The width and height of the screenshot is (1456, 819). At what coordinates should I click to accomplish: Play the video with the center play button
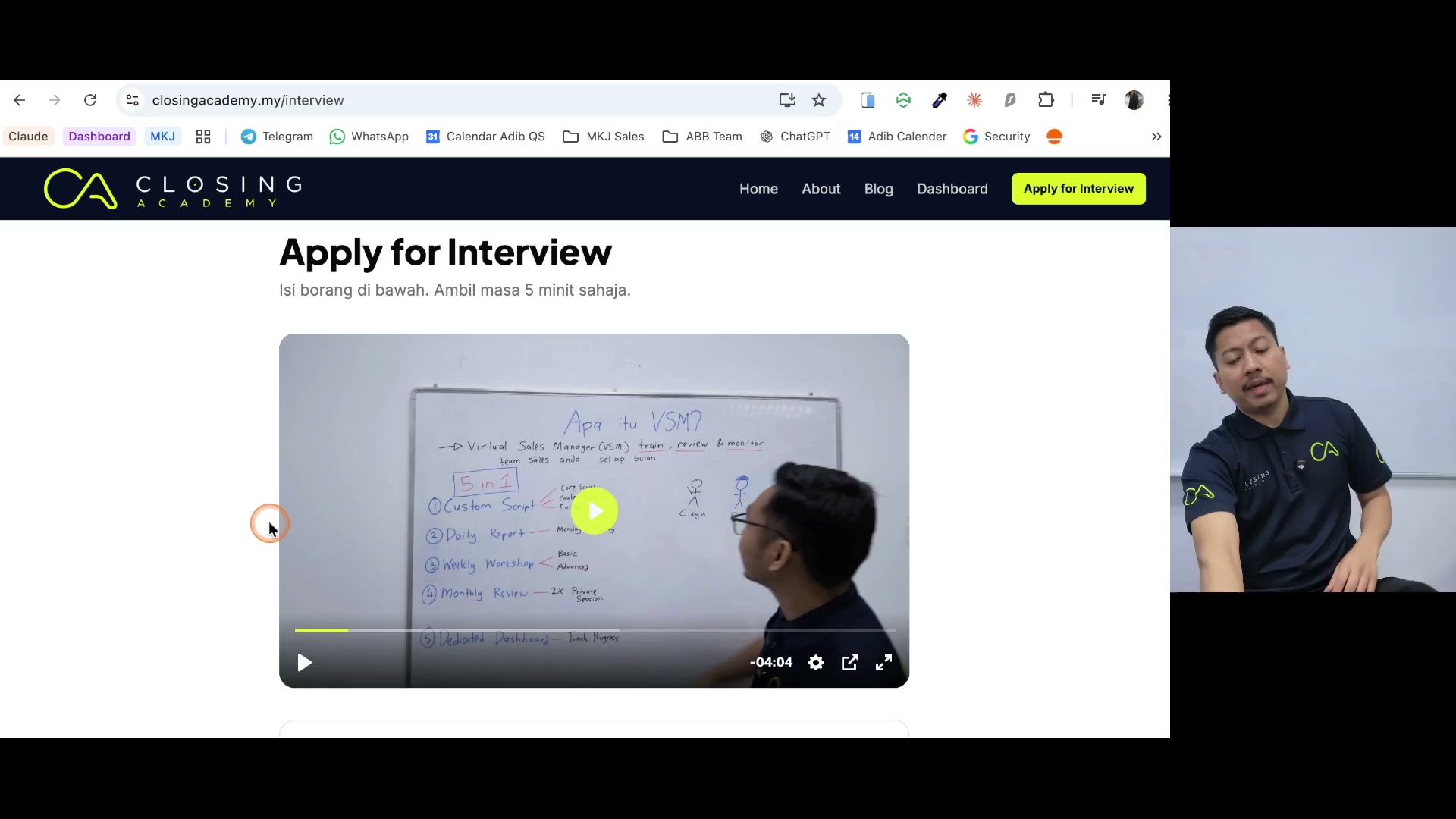pyautogui.click(x=595, y=511)
